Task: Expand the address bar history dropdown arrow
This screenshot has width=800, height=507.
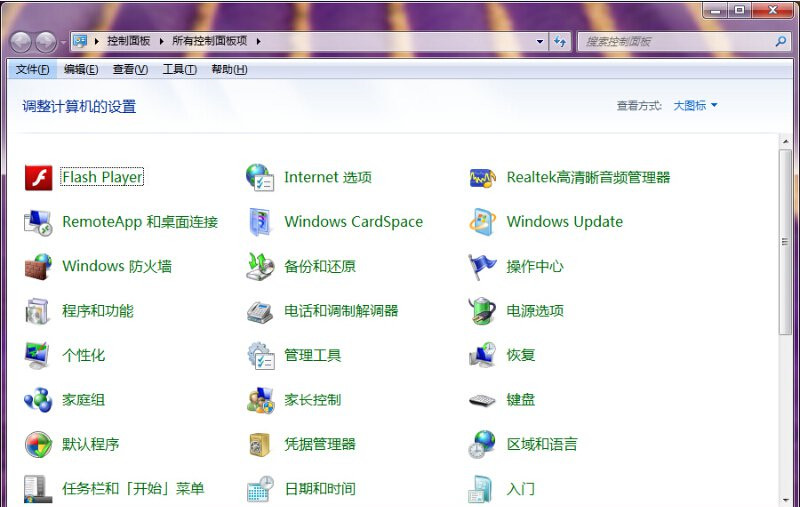Action: pyautogui.click(x=540, y=41)
